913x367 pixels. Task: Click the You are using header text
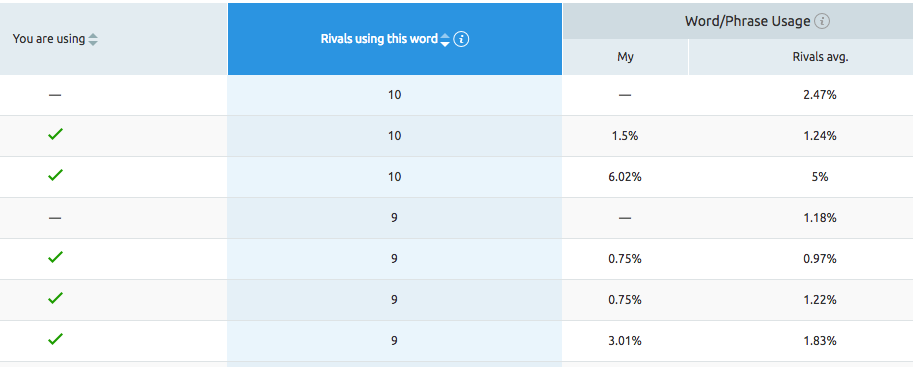tap(49, 39)
